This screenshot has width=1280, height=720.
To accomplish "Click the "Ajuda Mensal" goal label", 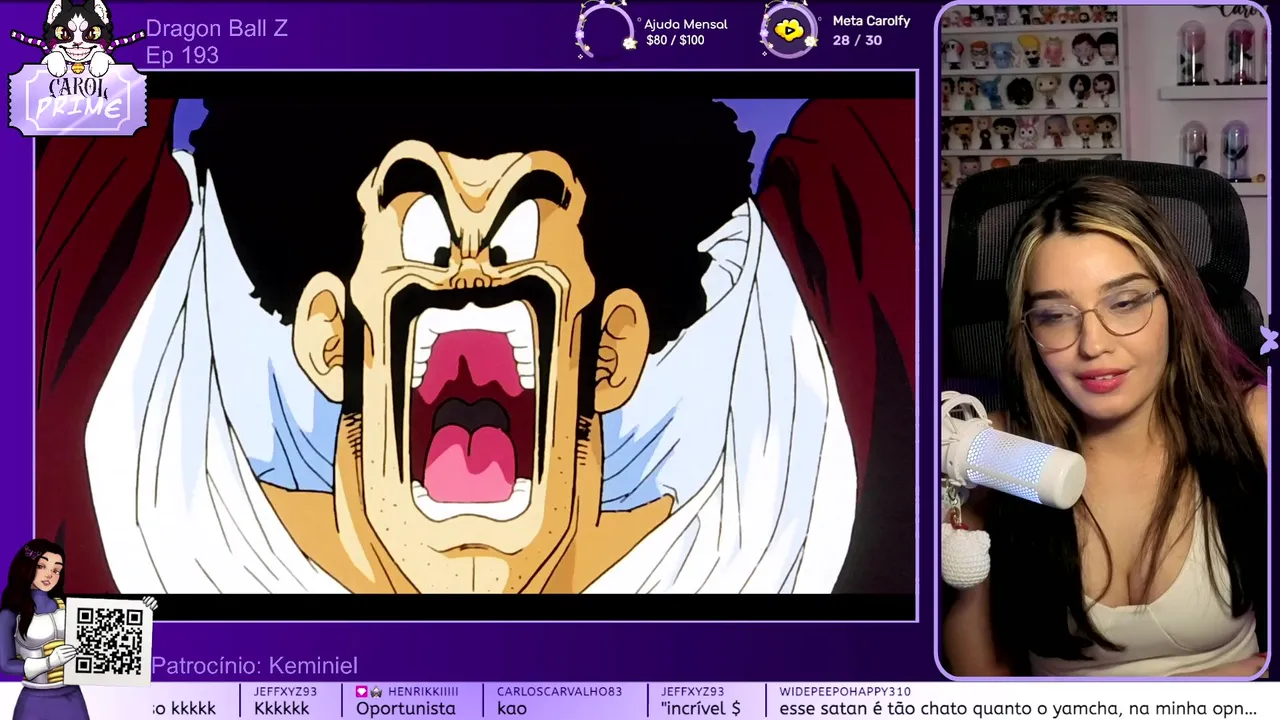I will (686, 24).
